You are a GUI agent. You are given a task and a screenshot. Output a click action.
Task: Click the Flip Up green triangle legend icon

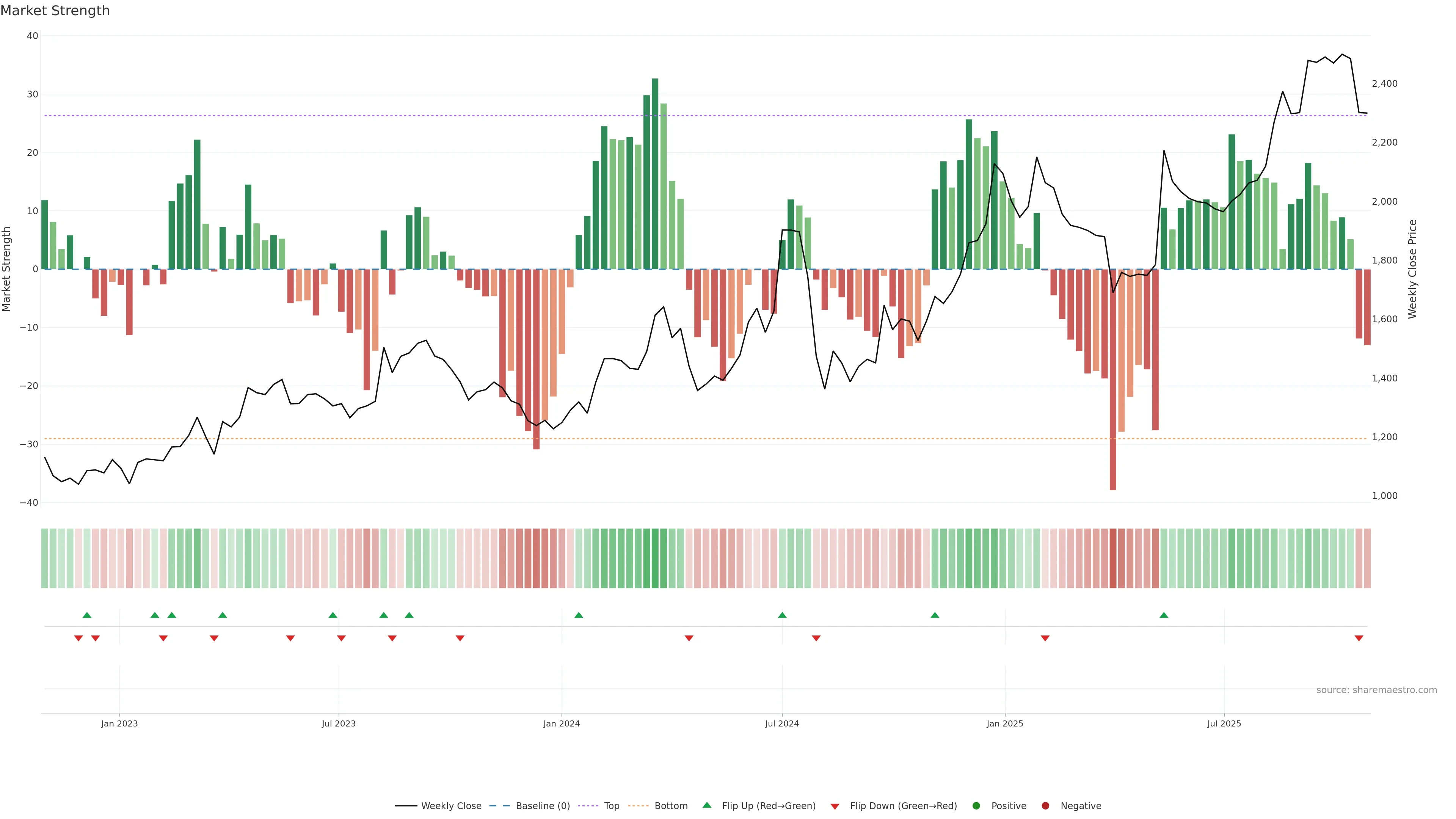pyautogui.click(x=706, y=805)
